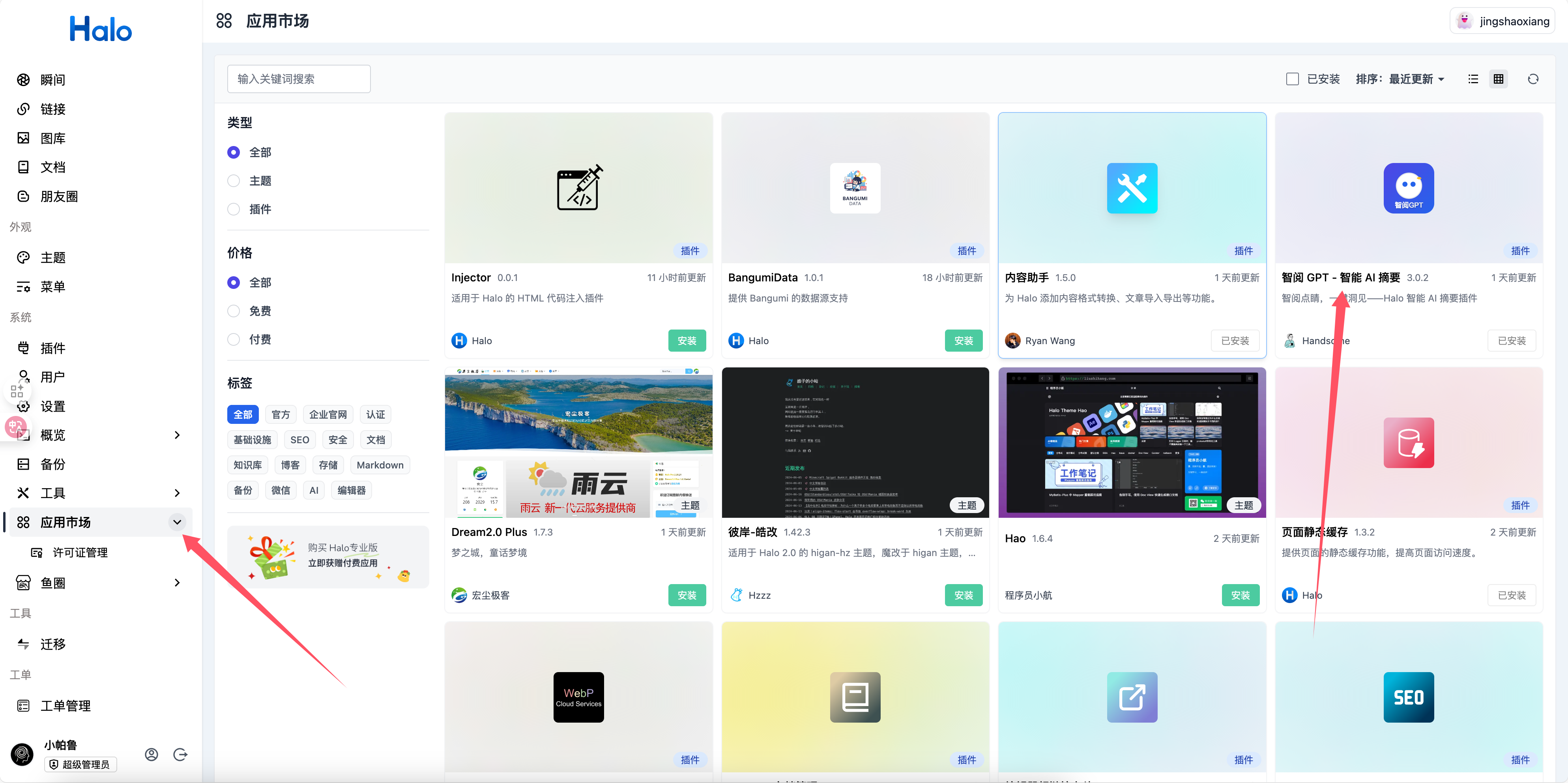
Task: Filter by the 企业官网 tag
Action: (x=328, y=415)
